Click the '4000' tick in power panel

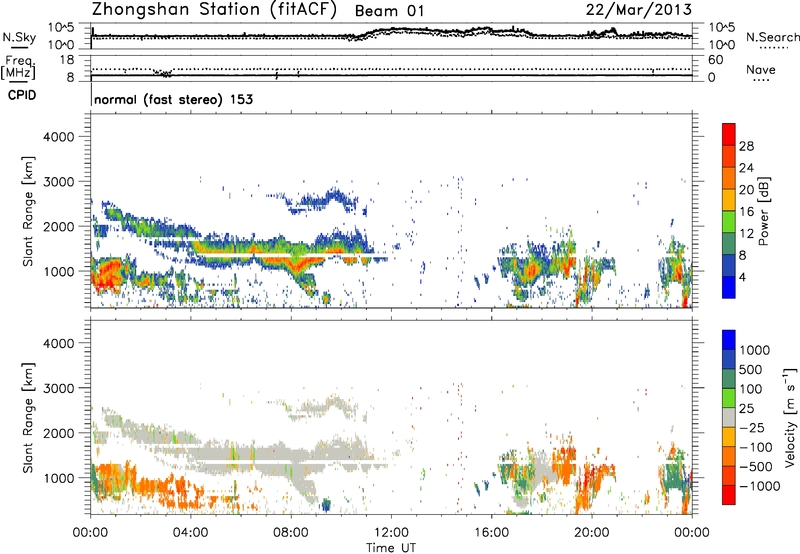coord(59,137)
